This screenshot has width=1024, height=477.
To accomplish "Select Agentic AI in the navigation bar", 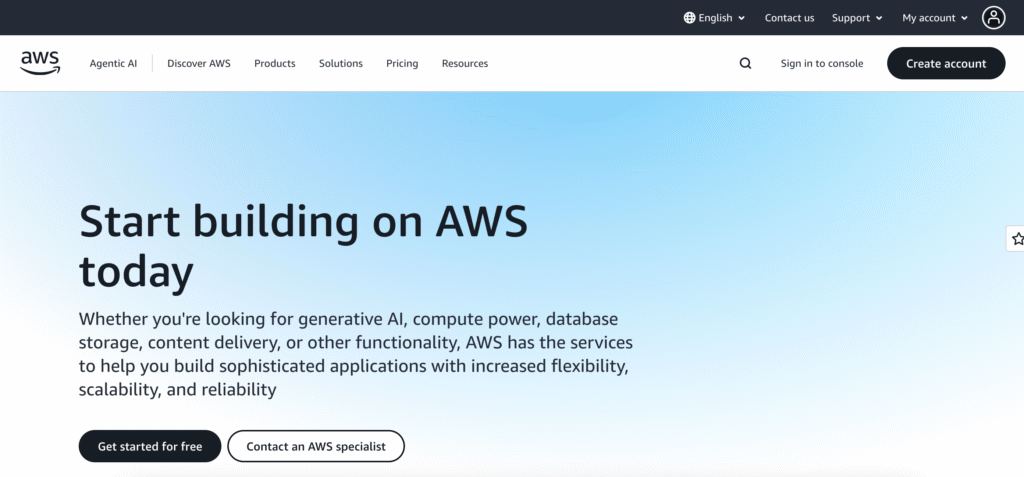I will pyautogui.click(x=113, y=63).
